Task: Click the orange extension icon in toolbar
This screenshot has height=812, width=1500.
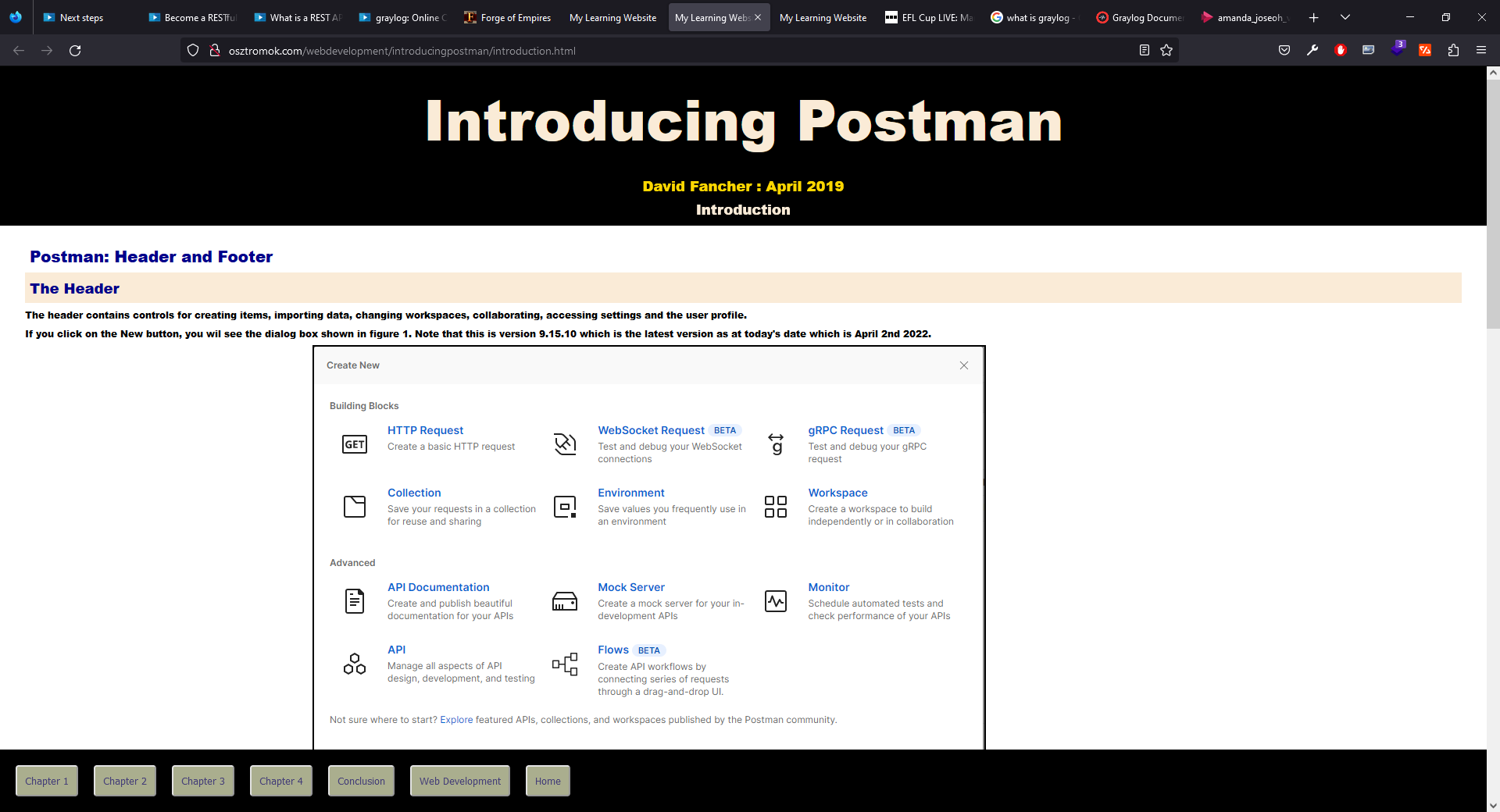Action: [1425, 51]
